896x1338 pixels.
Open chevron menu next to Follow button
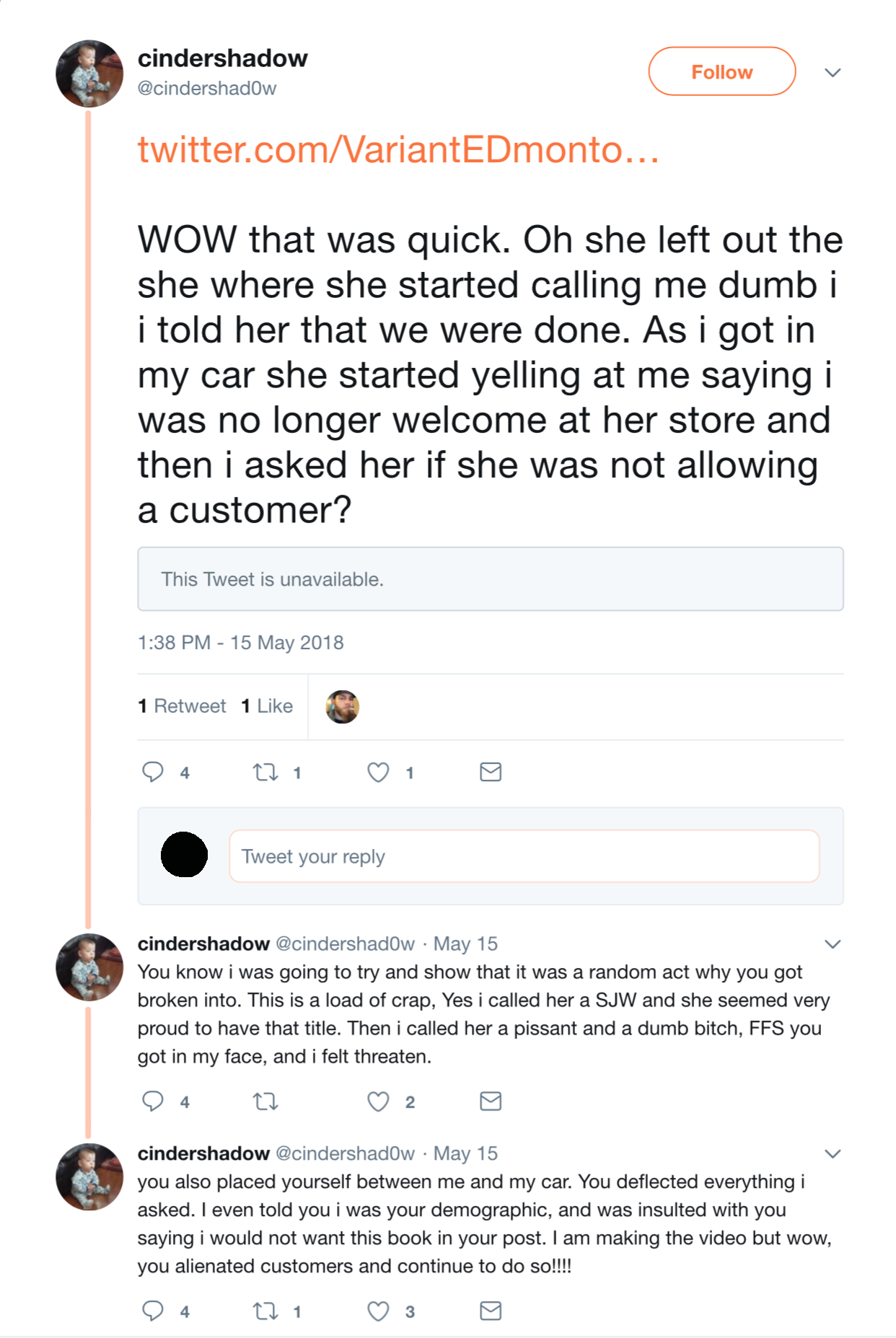click(833, 72)
